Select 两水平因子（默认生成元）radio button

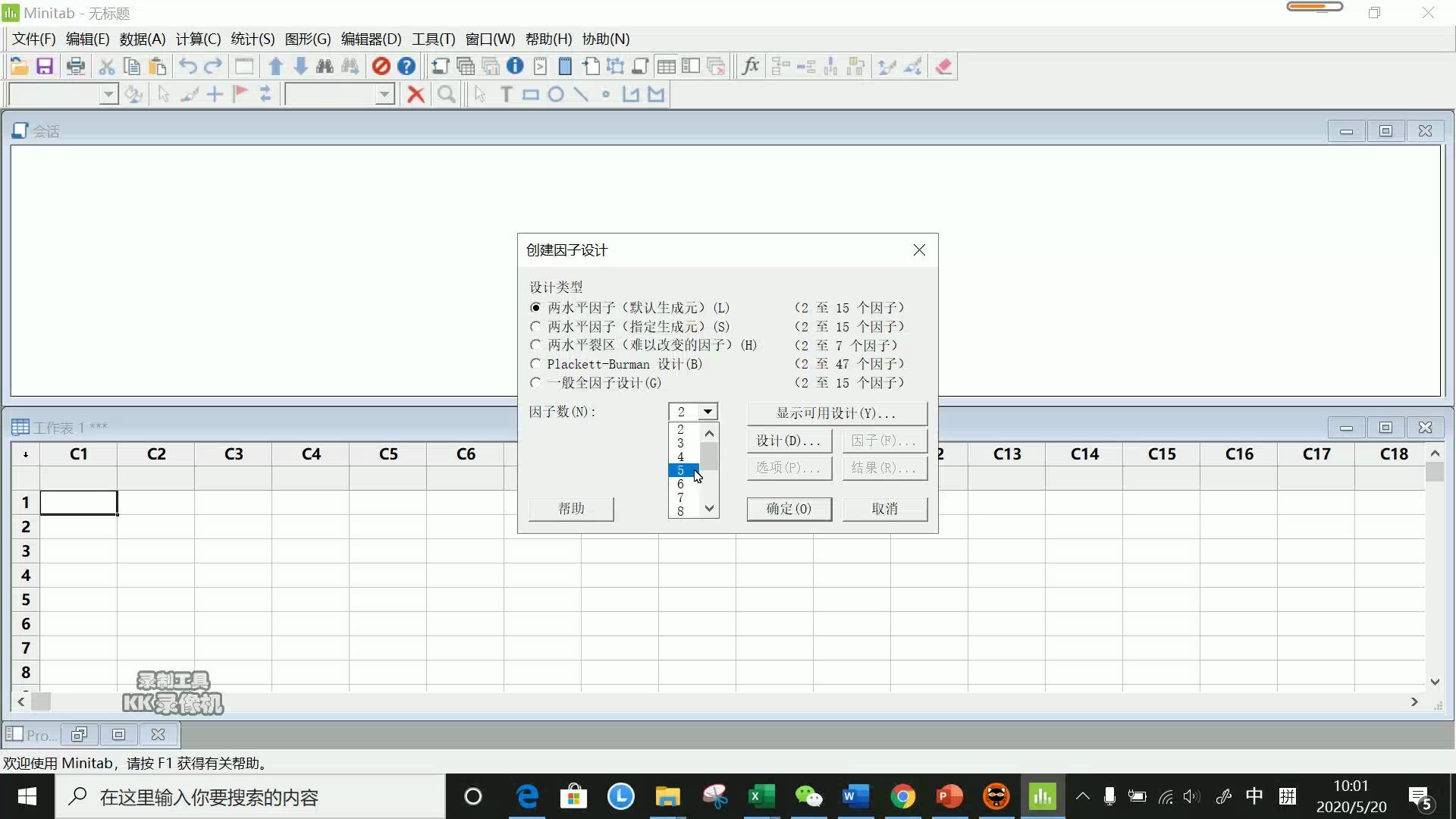pyautogui.click(x=536, y=307)
